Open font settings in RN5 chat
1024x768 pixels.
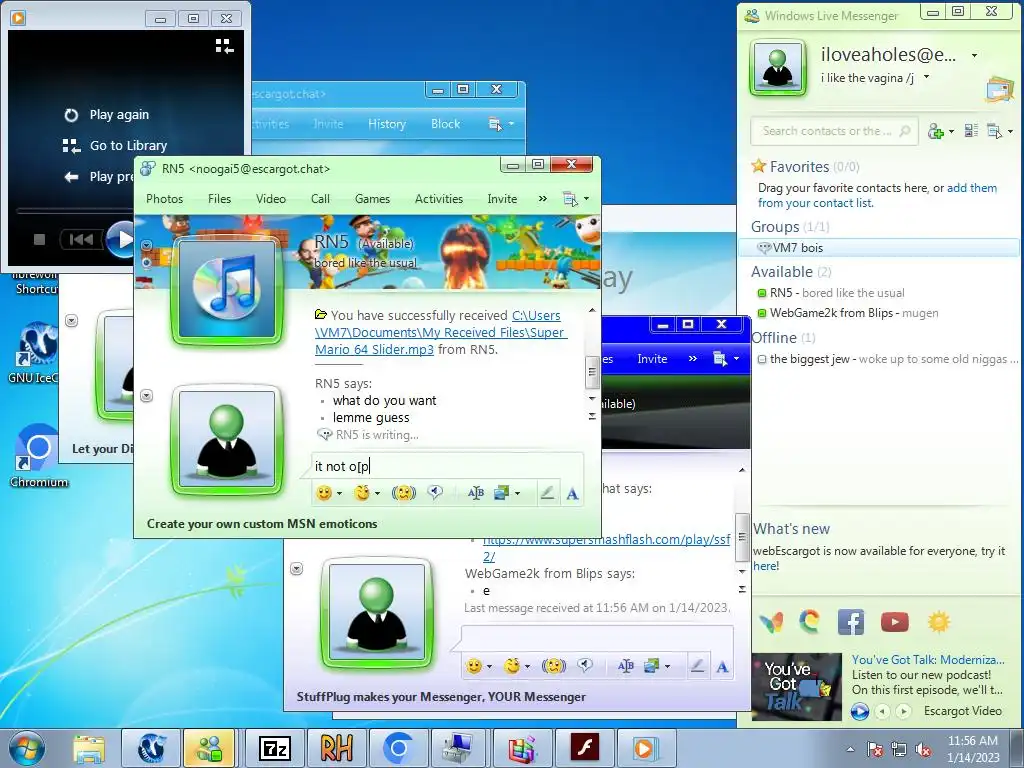[475, 493]
